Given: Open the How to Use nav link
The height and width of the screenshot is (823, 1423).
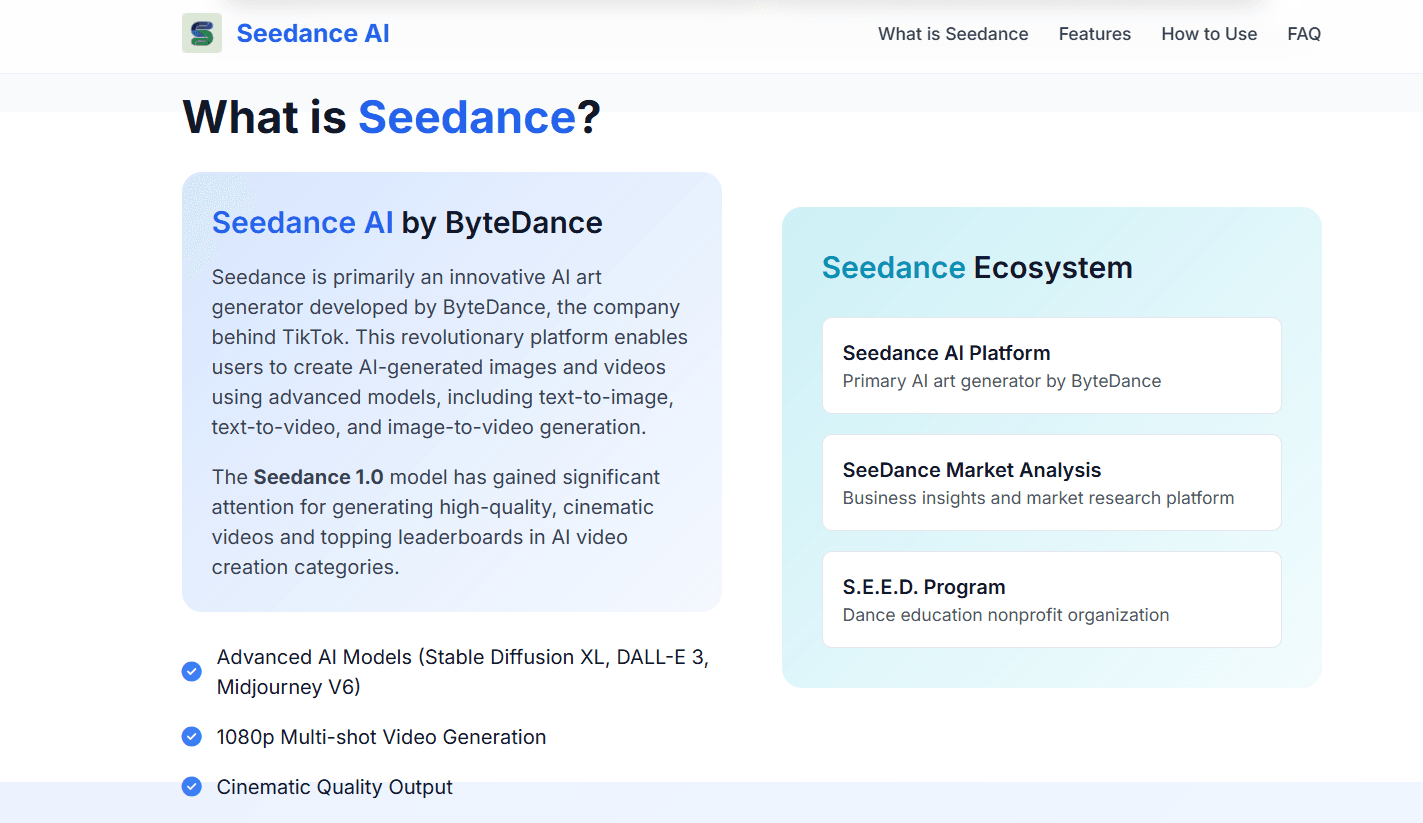Looking at the screenshot, I should 1208,34.
